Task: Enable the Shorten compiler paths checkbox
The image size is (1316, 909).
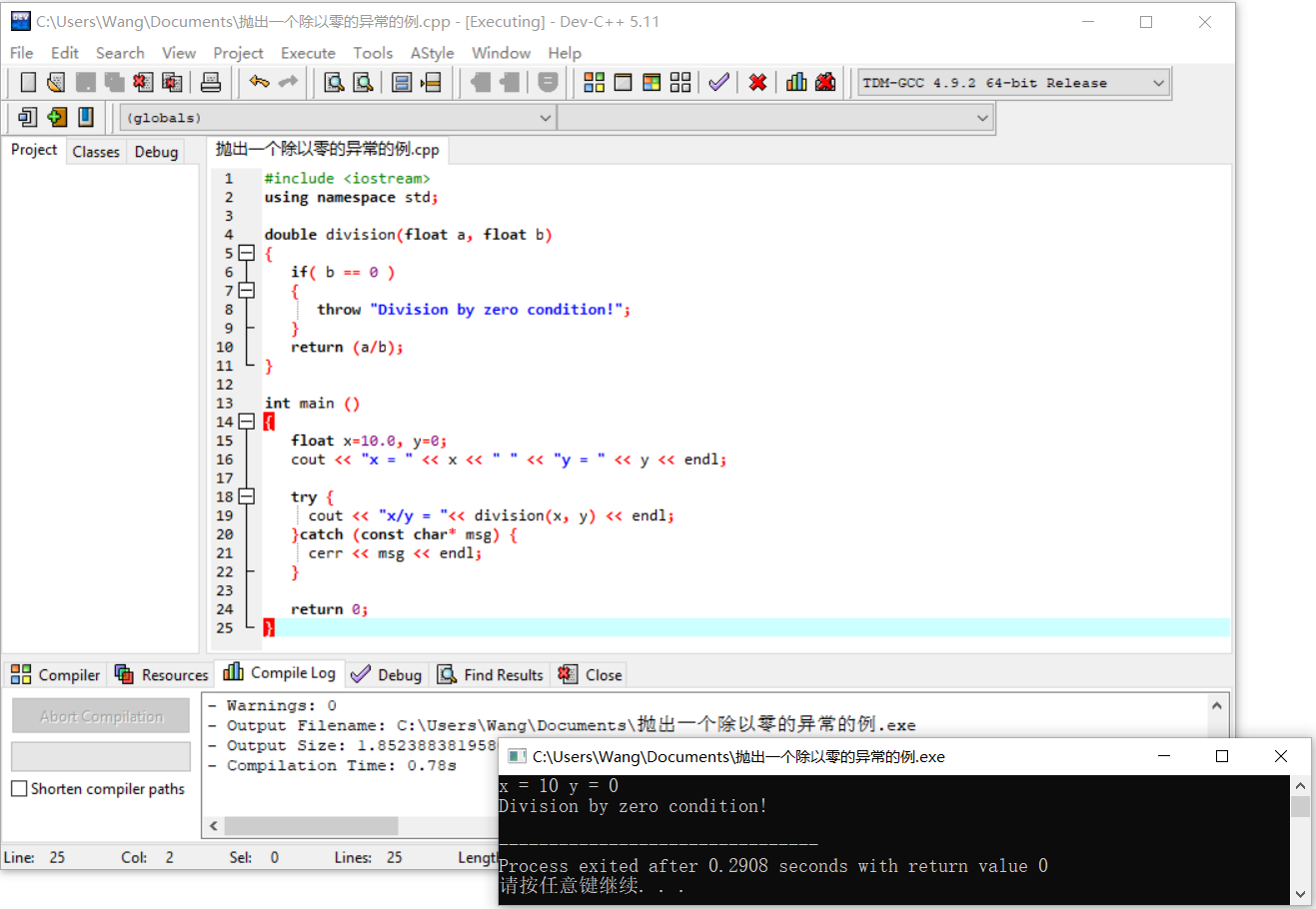Action: coord(17,788)
